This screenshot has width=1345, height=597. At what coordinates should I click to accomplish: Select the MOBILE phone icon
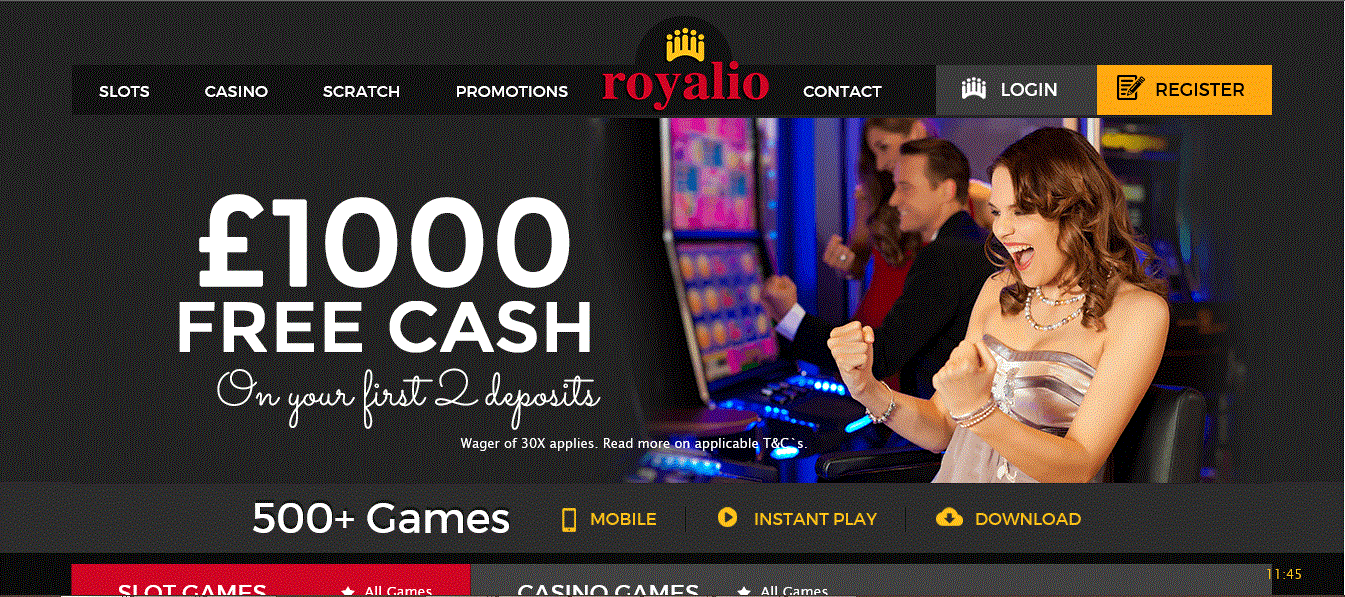point(569,519)
